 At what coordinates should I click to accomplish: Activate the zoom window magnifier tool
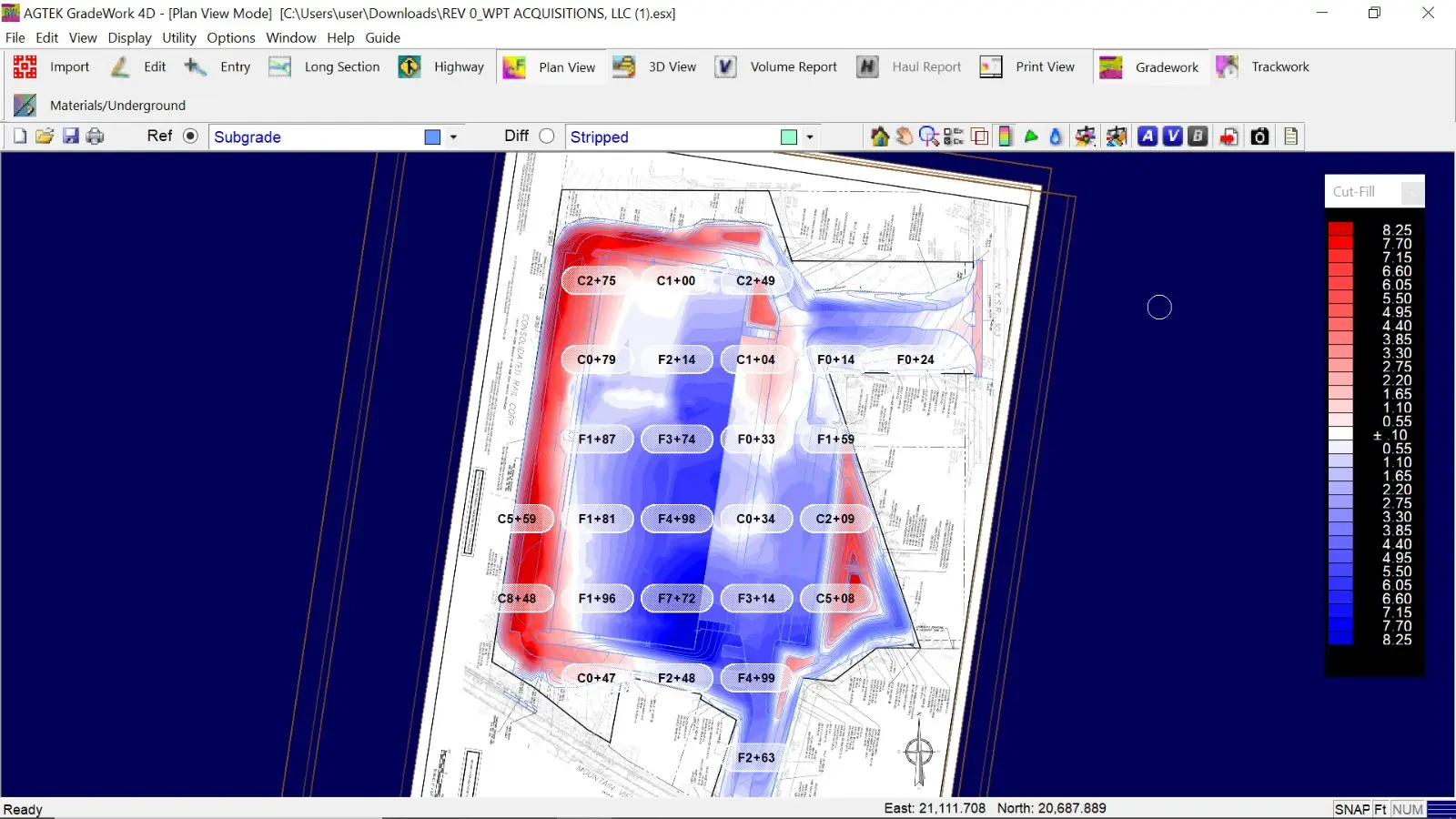tap(928, 136)
